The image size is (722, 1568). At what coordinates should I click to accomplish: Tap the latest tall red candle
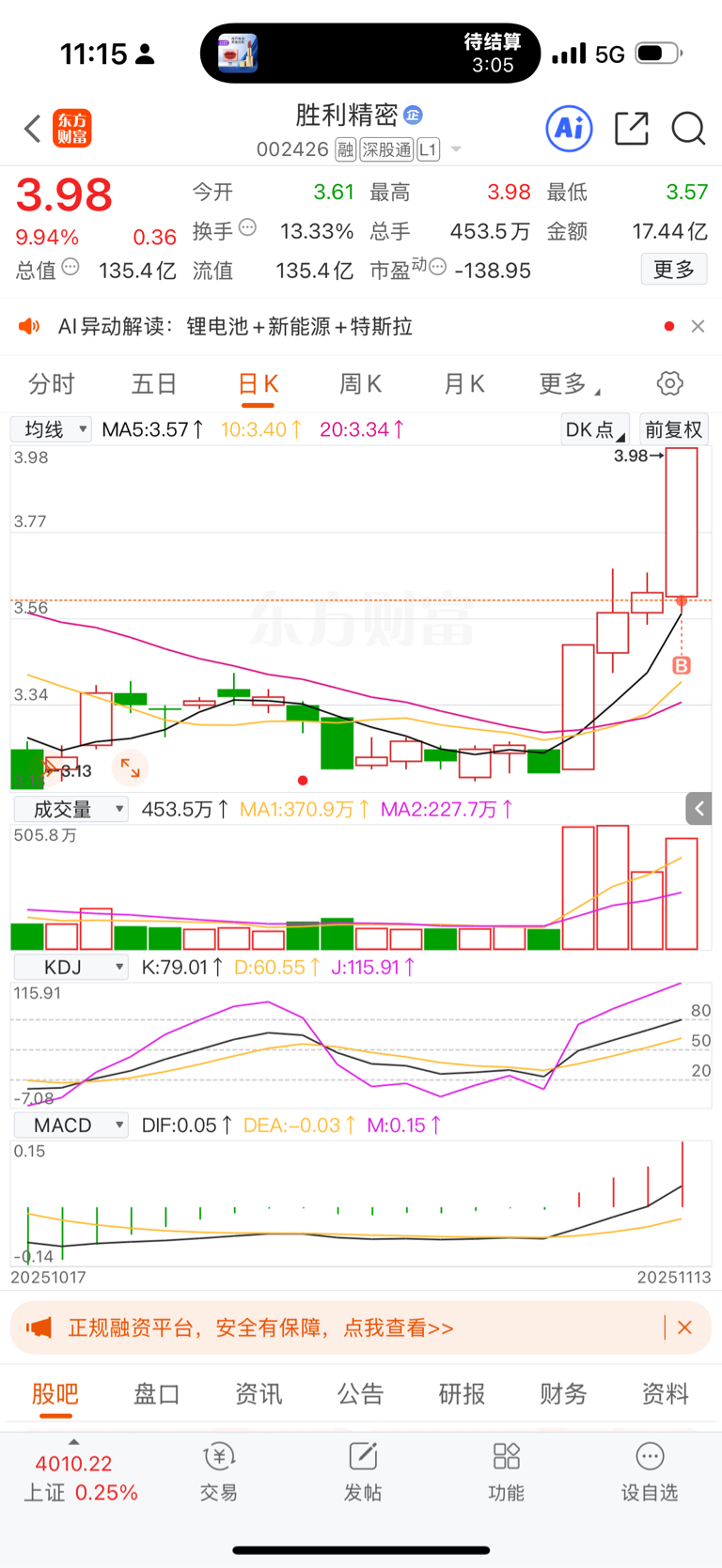click(682, 521)
